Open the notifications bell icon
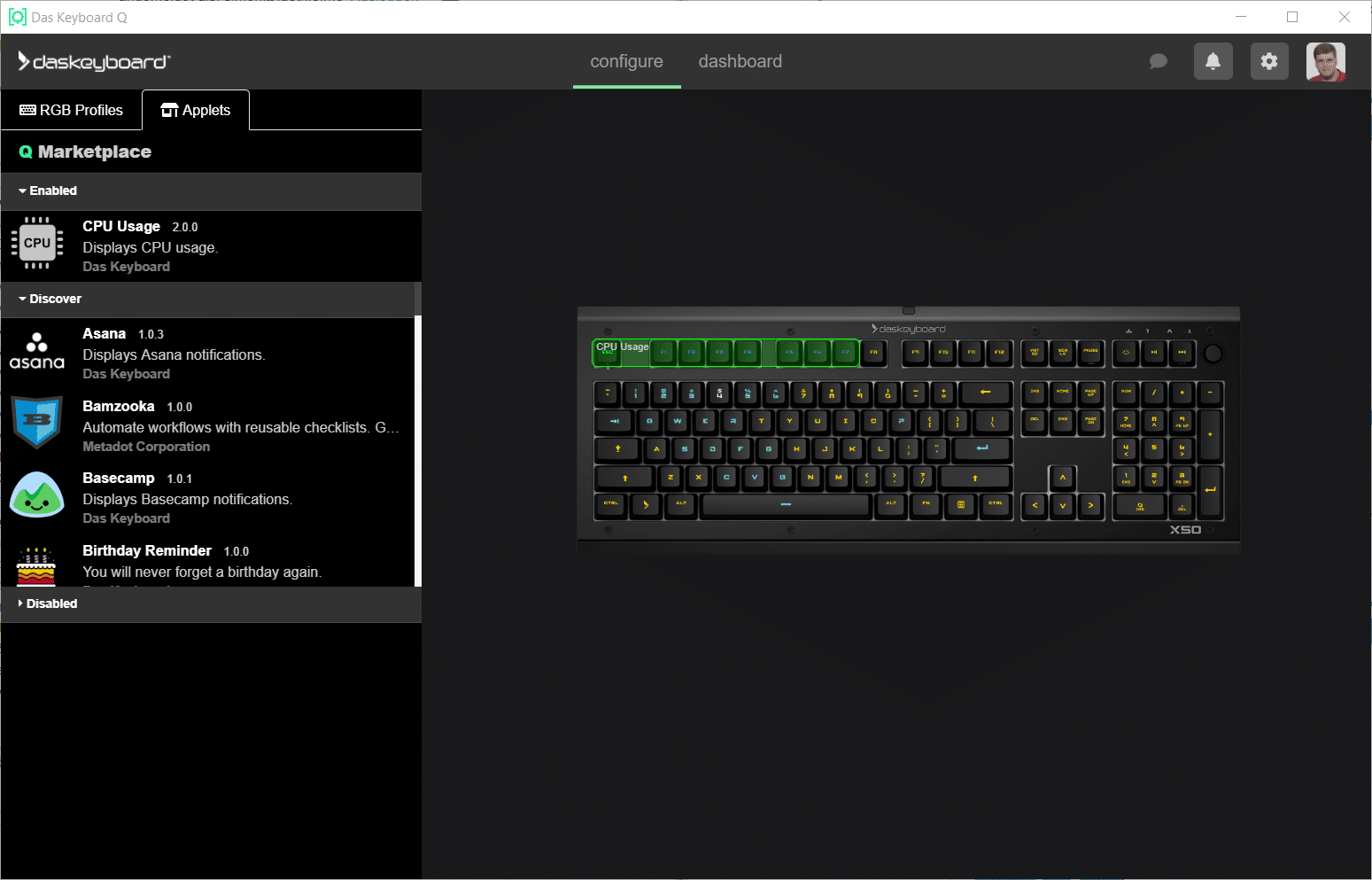Screen dimensions: 1372x880 click(1213, 61)
